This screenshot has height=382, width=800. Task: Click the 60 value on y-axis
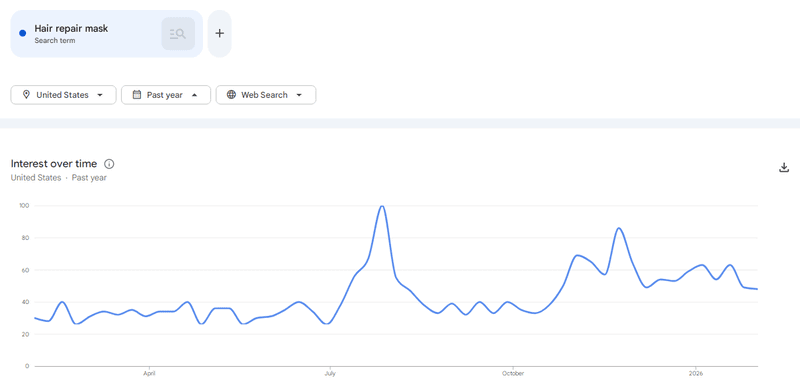(26, 270)
